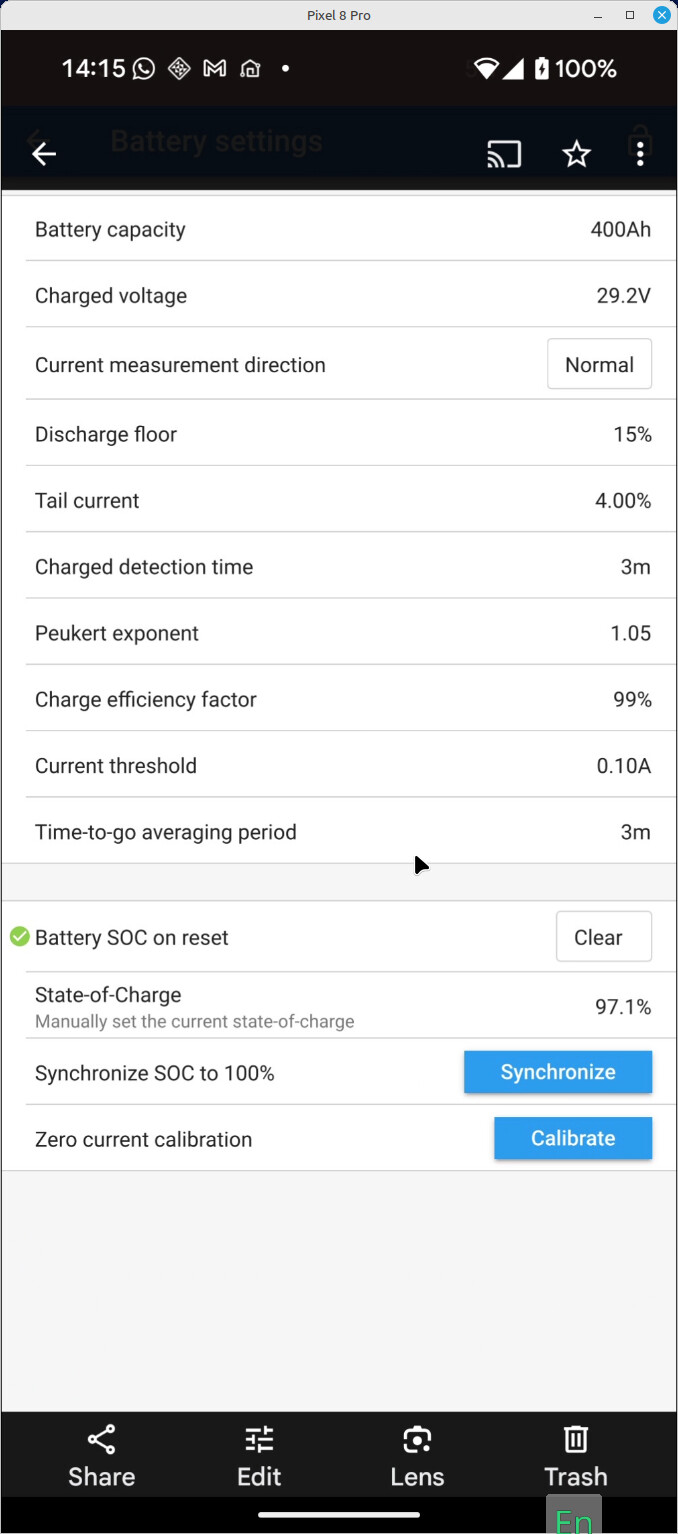This screenshot has width=678, height=1534.
Task: Select the Peukert exponent row
Action: point(339,633)
